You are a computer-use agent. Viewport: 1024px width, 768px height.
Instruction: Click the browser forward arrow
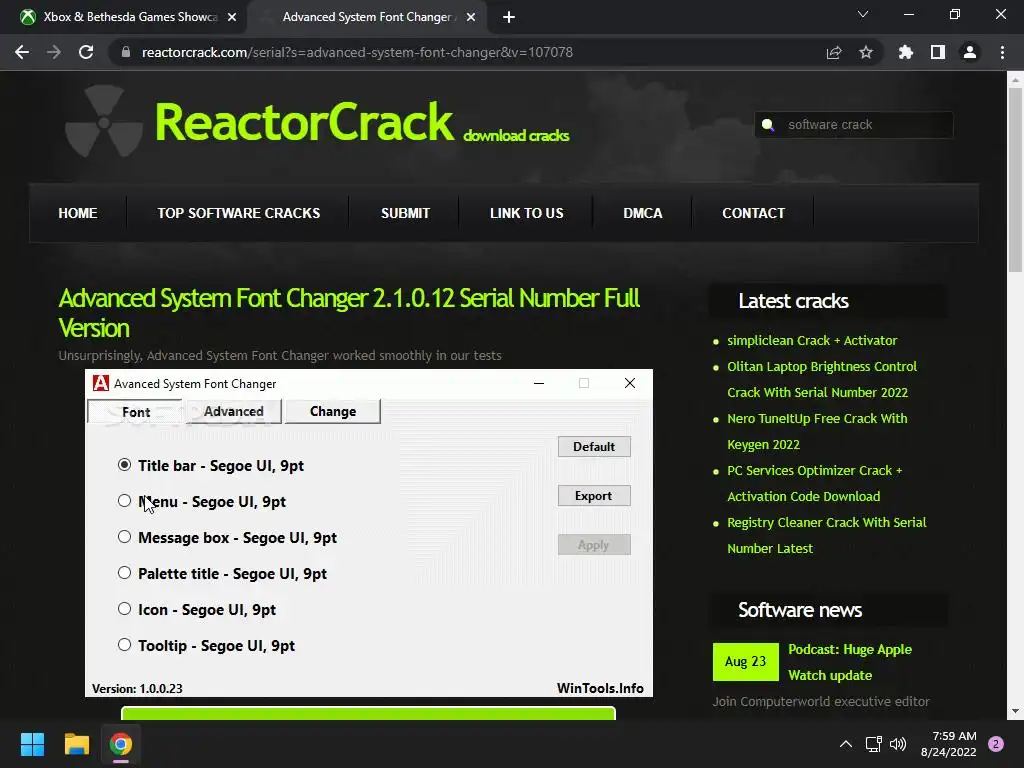tap(54, 52)
